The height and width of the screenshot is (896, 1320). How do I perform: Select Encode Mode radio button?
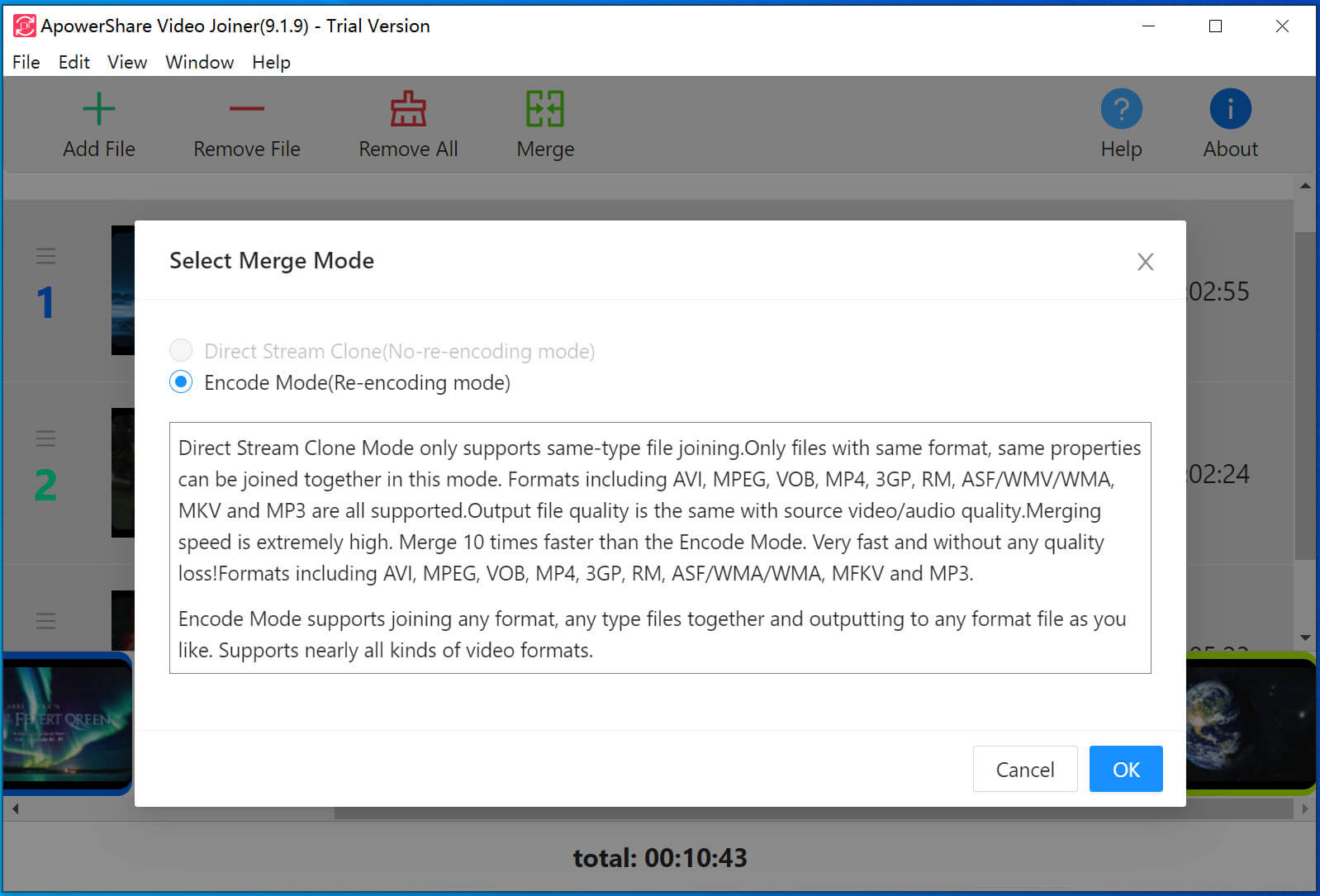[181, 382]
